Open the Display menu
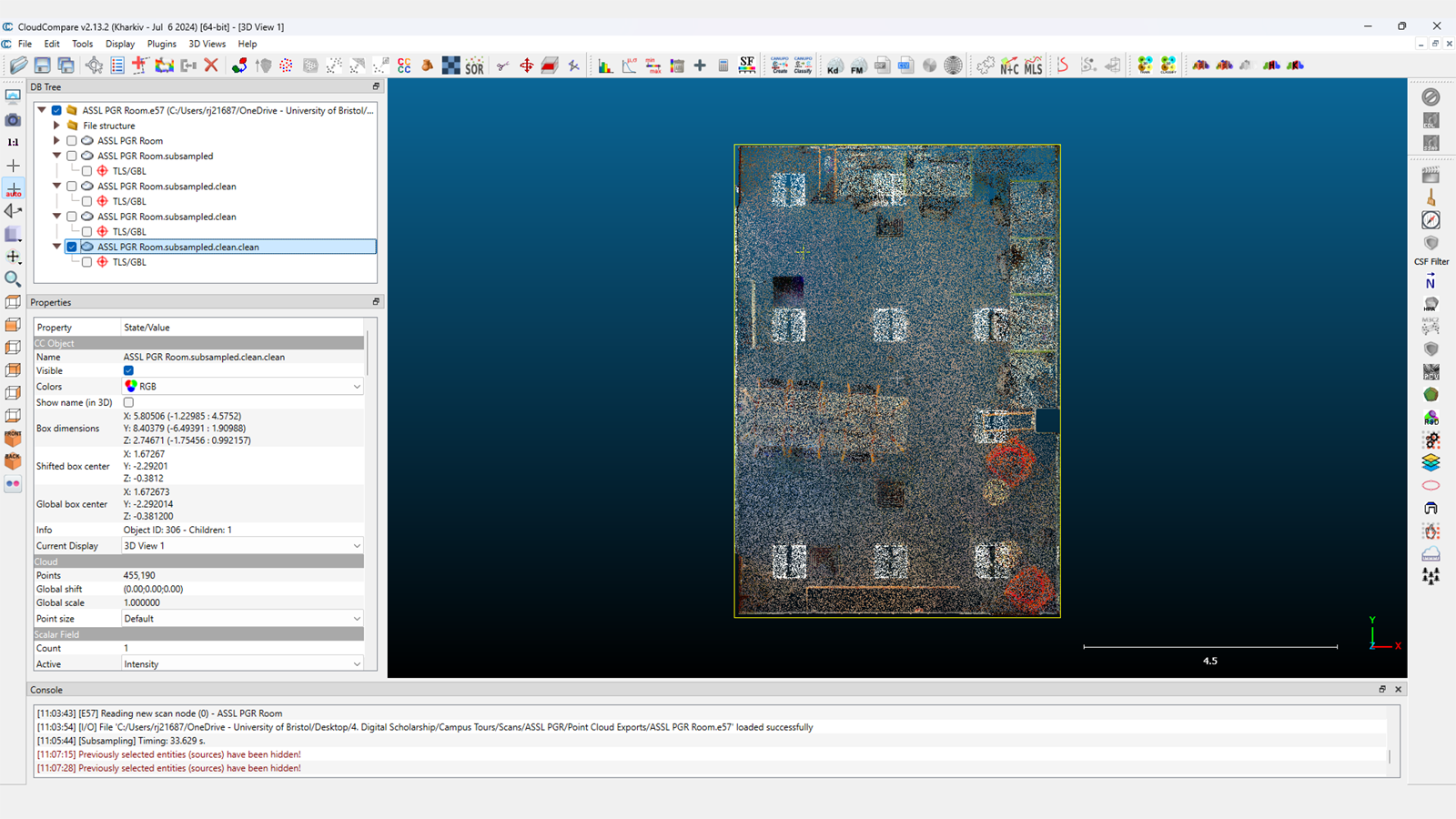This screenshot has width=1456, height=819. tap(120, 44)
